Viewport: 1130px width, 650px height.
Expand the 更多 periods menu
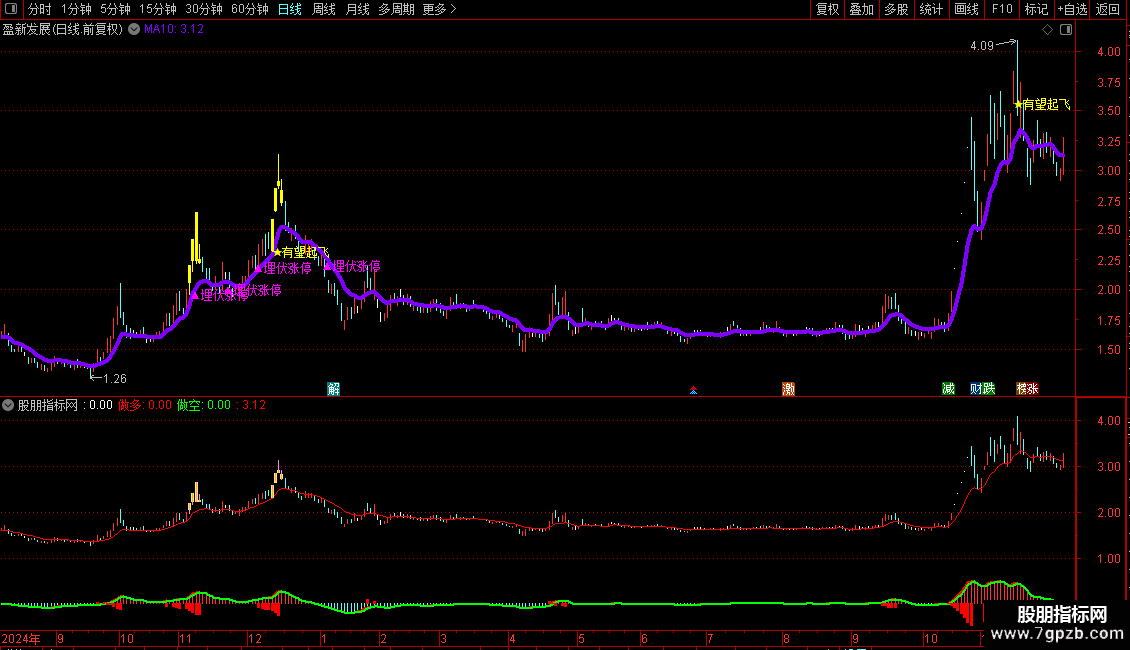click(x=439, y=9)
